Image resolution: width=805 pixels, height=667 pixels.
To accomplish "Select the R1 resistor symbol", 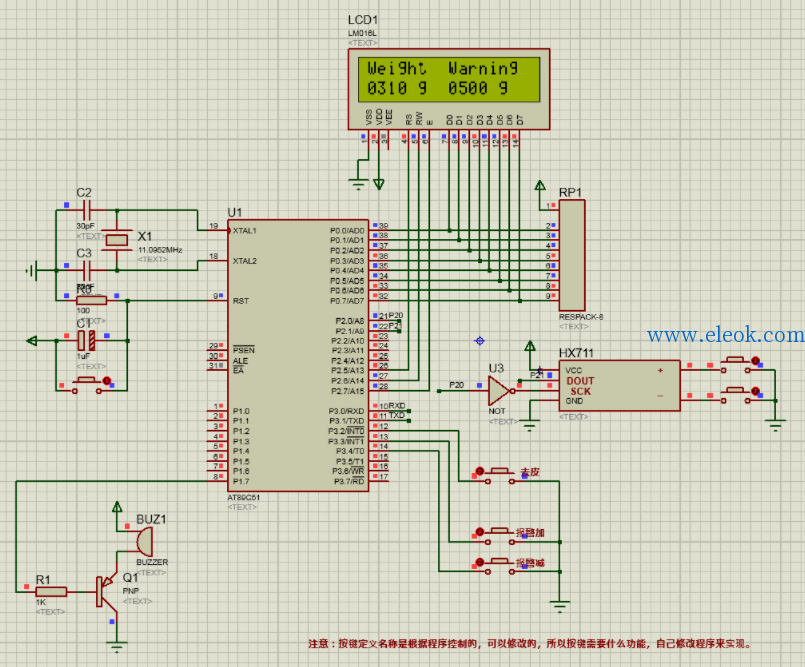I will tap(51, 592).
